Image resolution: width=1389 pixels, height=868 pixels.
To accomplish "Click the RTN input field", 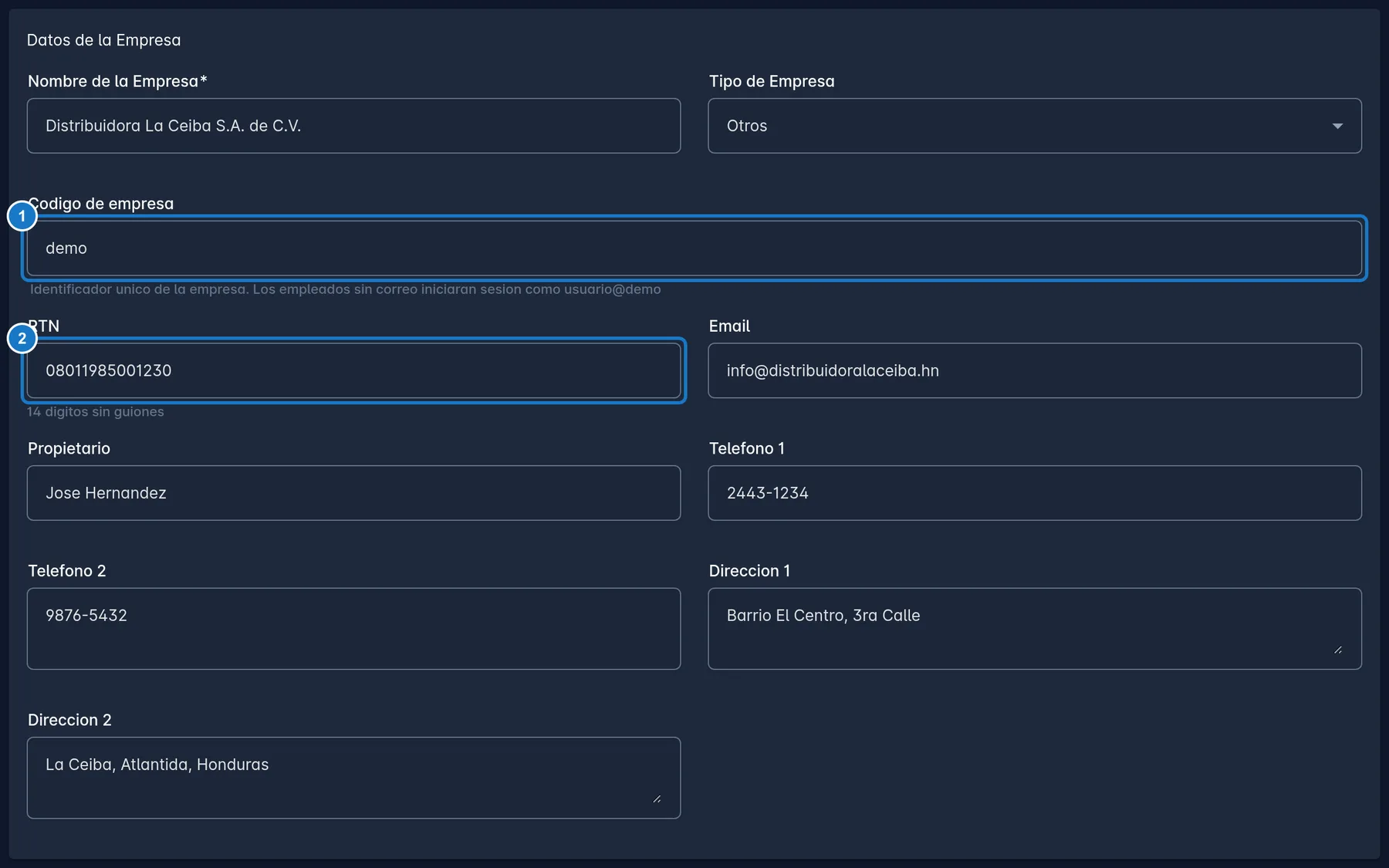I will point(353,370).
